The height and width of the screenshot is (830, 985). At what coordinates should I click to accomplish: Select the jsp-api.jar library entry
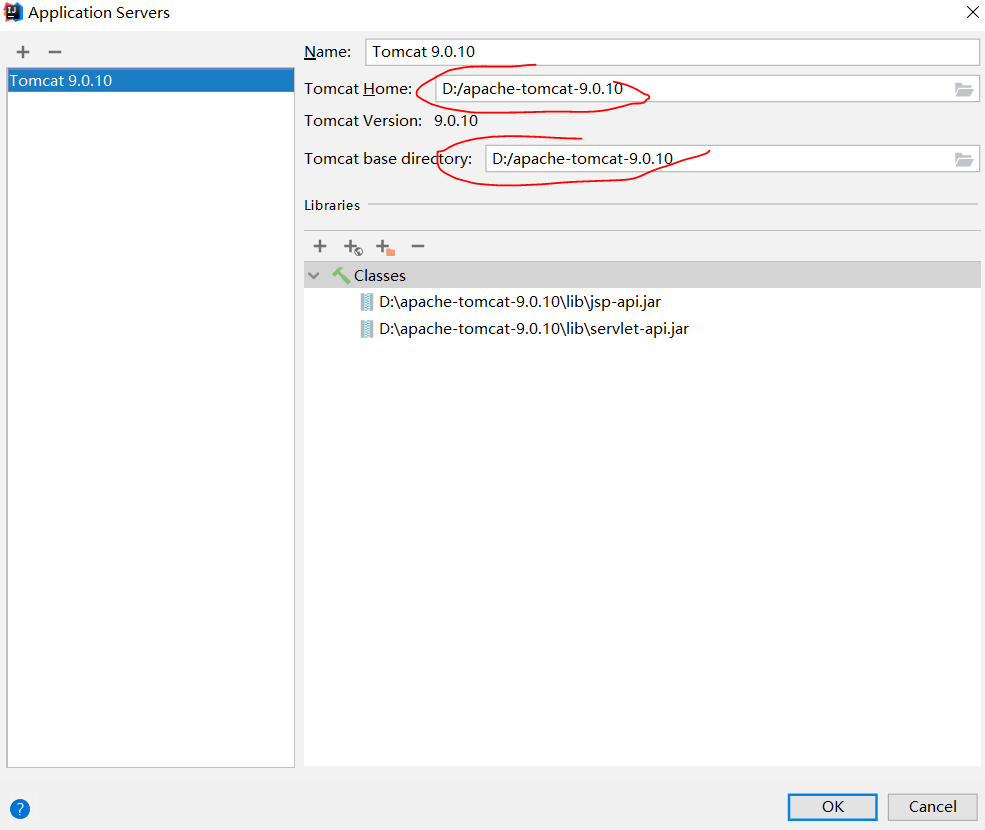(x=520, y=302)
